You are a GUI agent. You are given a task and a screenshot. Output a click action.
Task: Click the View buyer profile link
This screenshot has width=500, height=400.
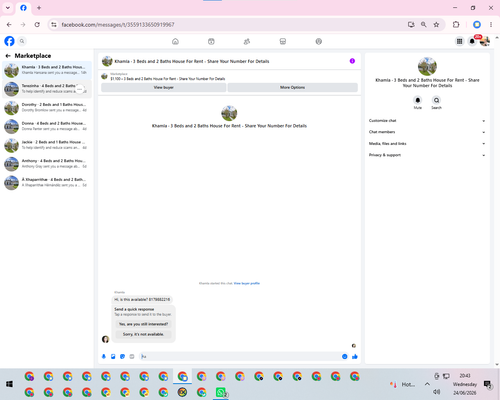[247, 283]
